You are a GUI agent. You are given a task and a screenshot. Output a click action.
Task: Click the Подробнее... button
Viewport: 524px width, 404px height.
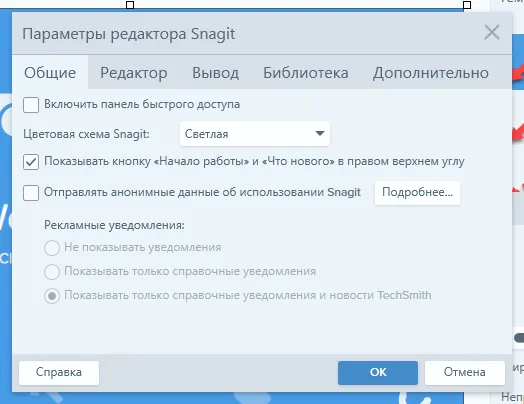(417, 193)
